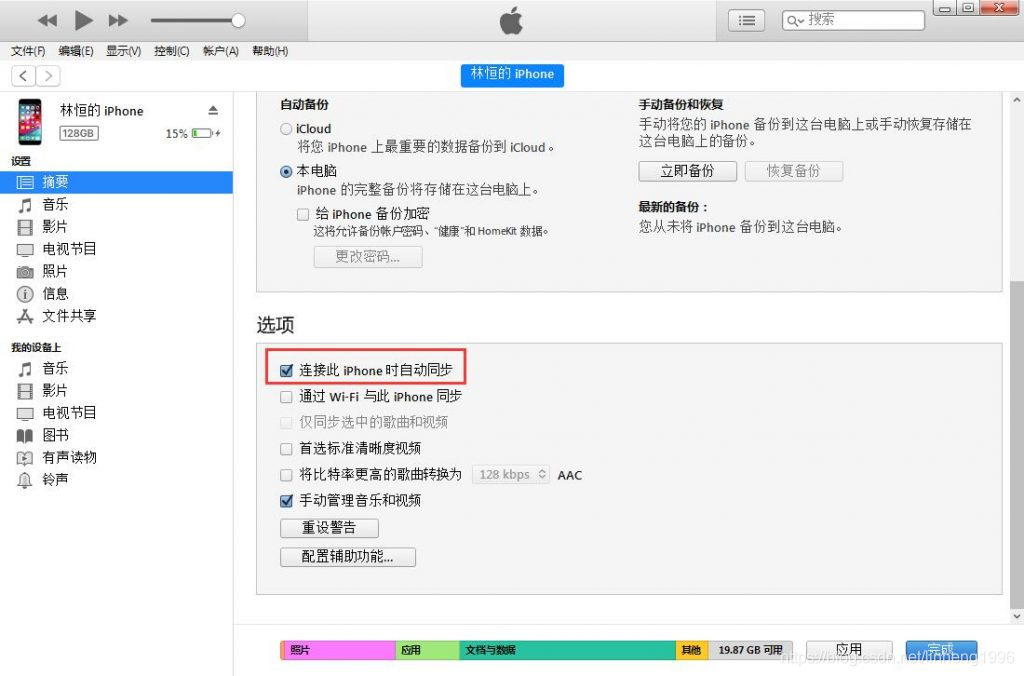Eject the iPhone with the eject icon
Screen dimensions: 1024x676
[213, 110]
